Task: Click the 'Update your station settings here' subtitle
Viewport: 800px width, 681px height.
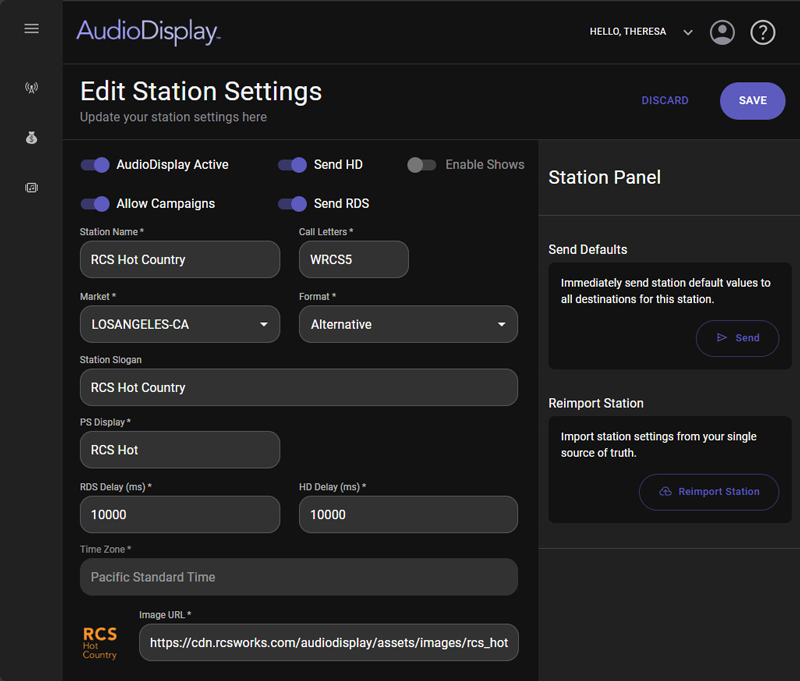Action: 173,117
